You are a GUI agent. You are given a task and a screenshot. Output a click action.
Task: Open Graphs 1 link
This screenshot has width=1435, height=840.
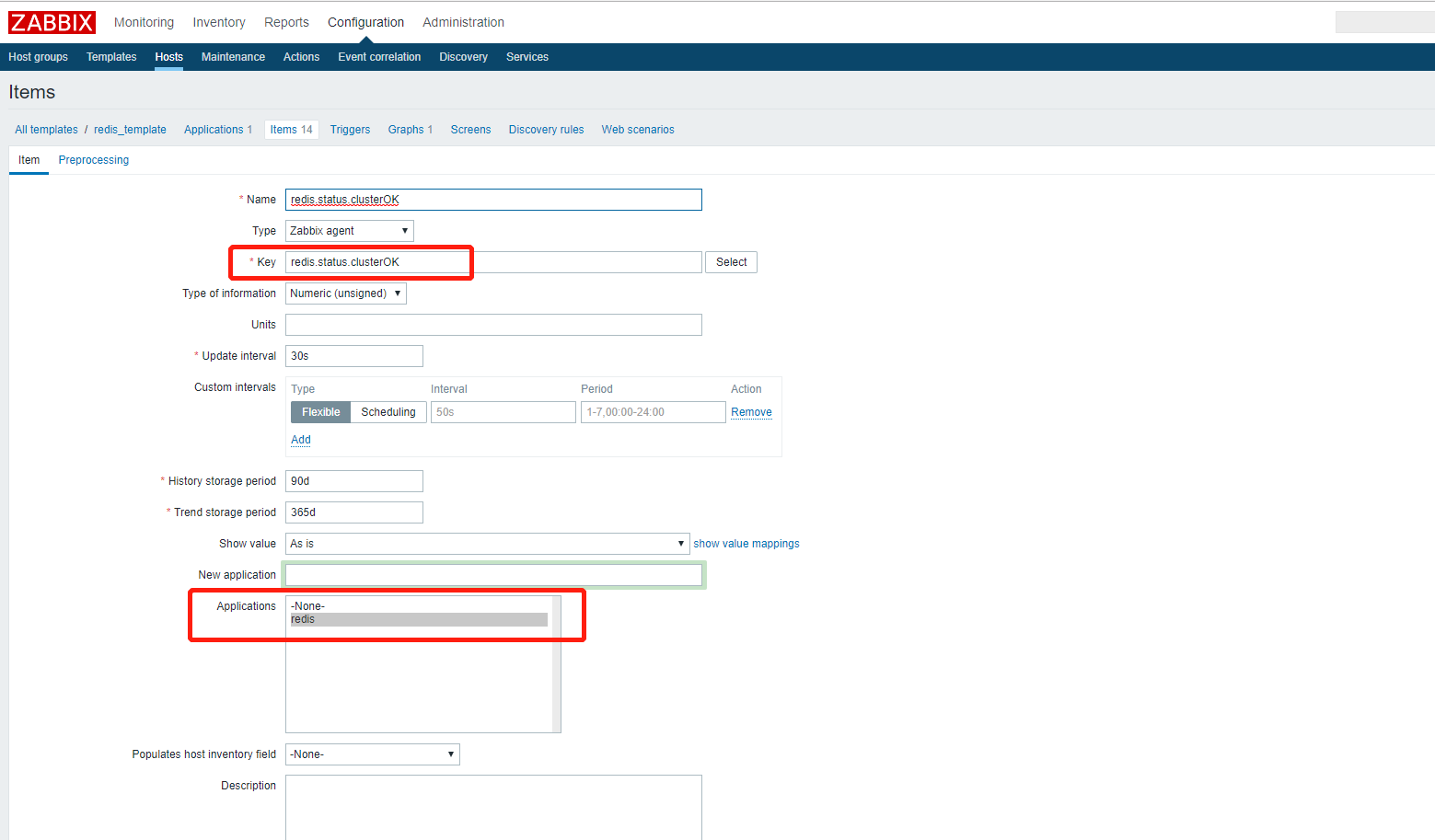point(411,130)
